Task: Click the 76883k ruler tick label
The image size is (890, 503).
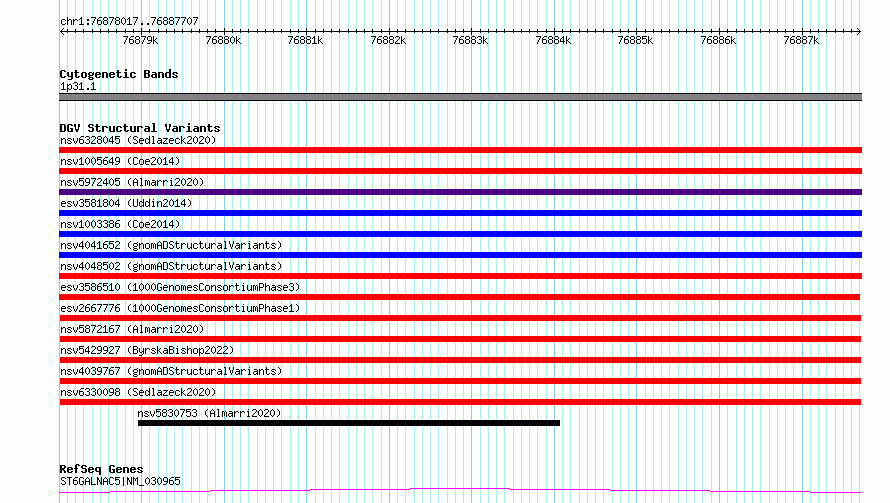Action: 470,40
